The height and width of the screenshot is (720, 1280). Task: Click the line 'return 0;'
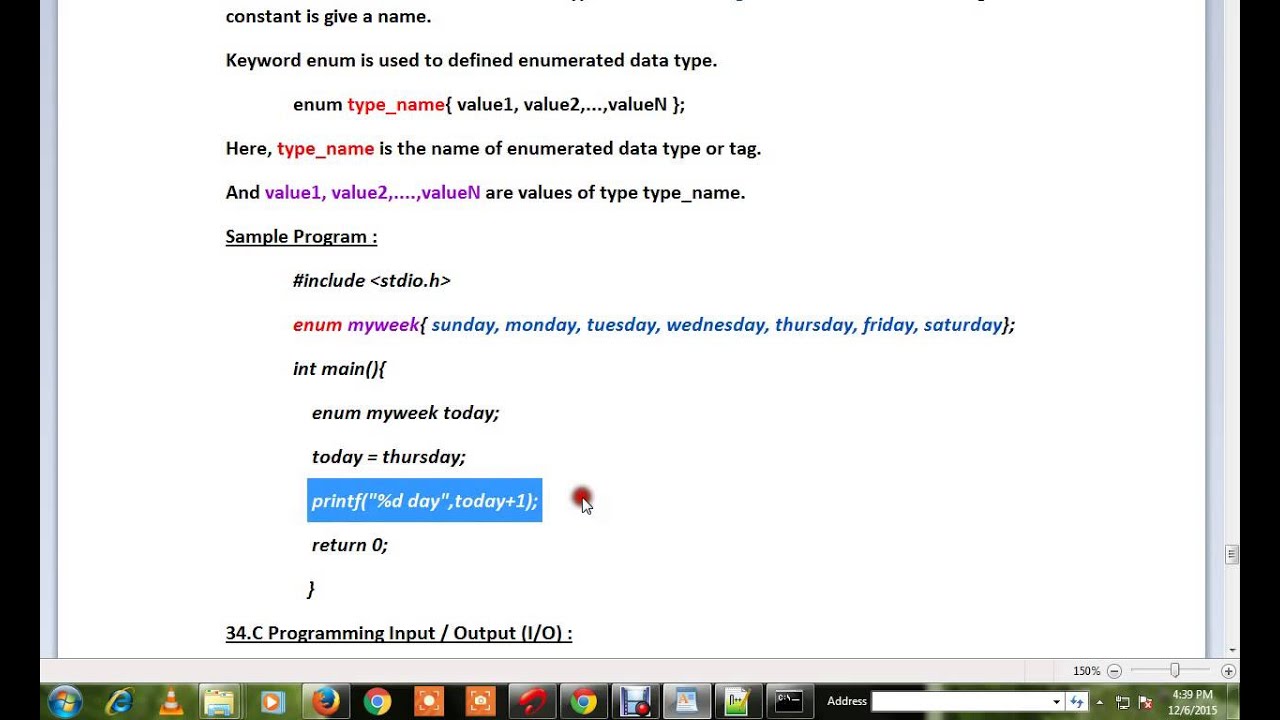coord(350,545)
